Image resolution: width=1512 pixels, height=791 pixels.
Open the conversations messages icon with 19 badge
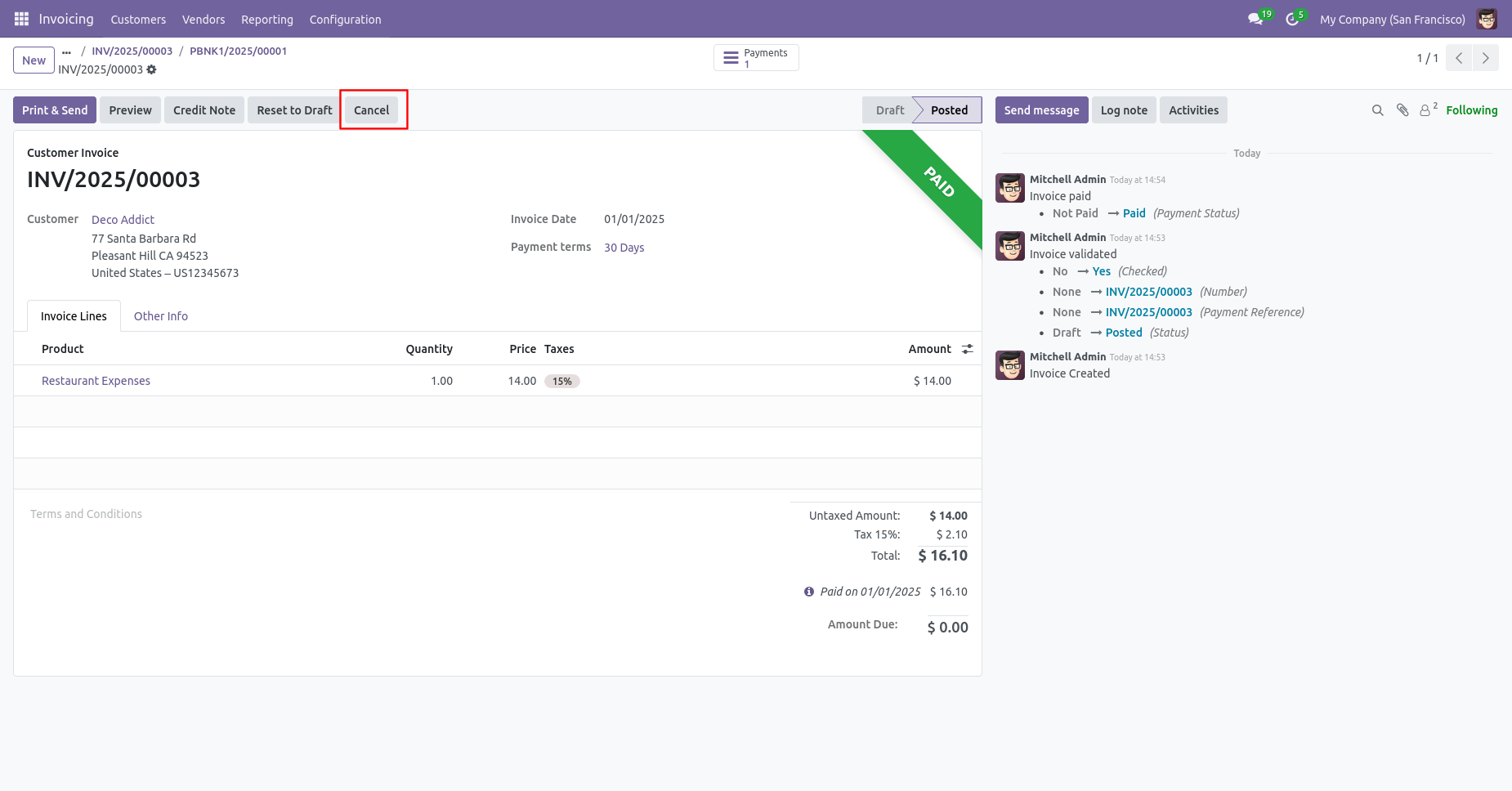tap(1255, 19)
